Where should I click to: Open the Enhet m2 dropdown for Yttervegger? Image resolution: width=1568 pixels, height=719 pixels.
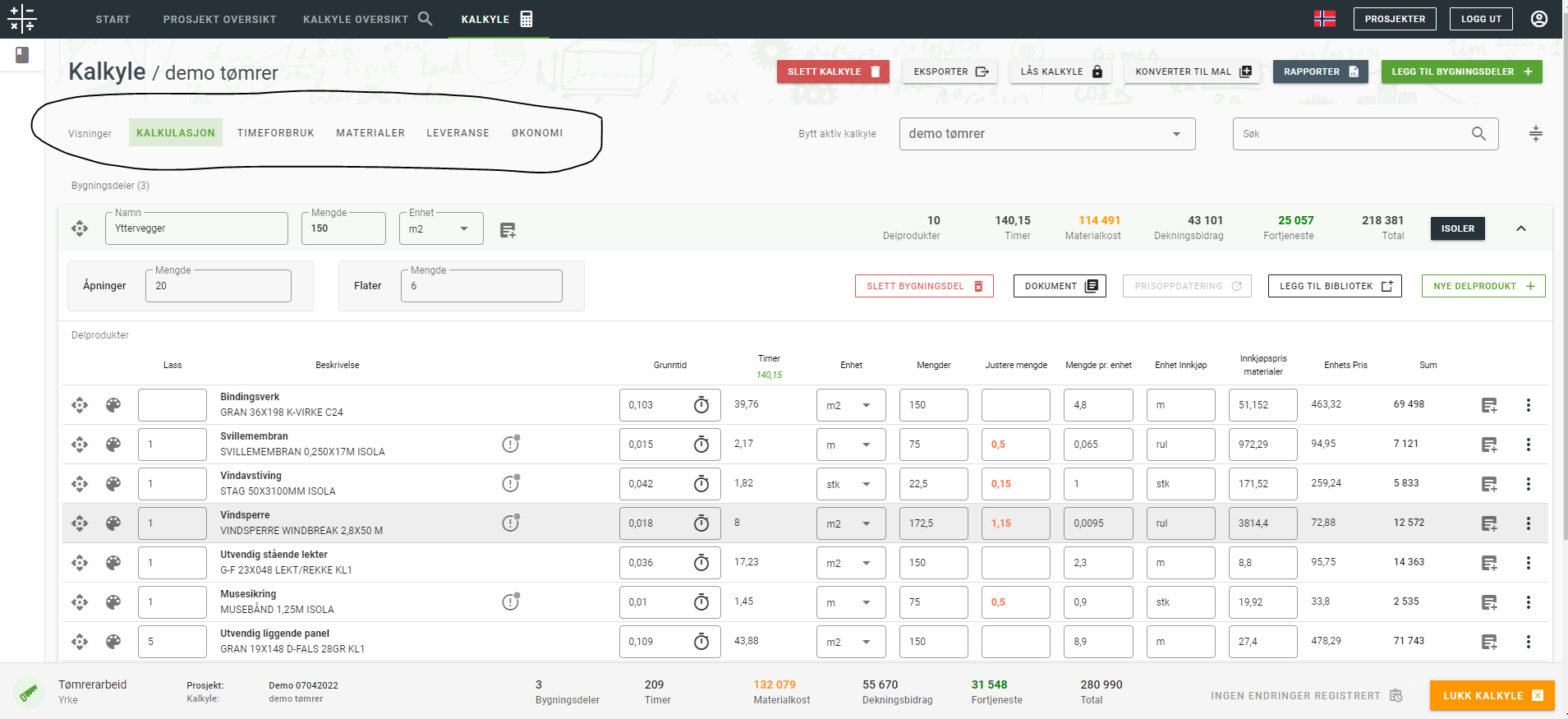[440, 228]
